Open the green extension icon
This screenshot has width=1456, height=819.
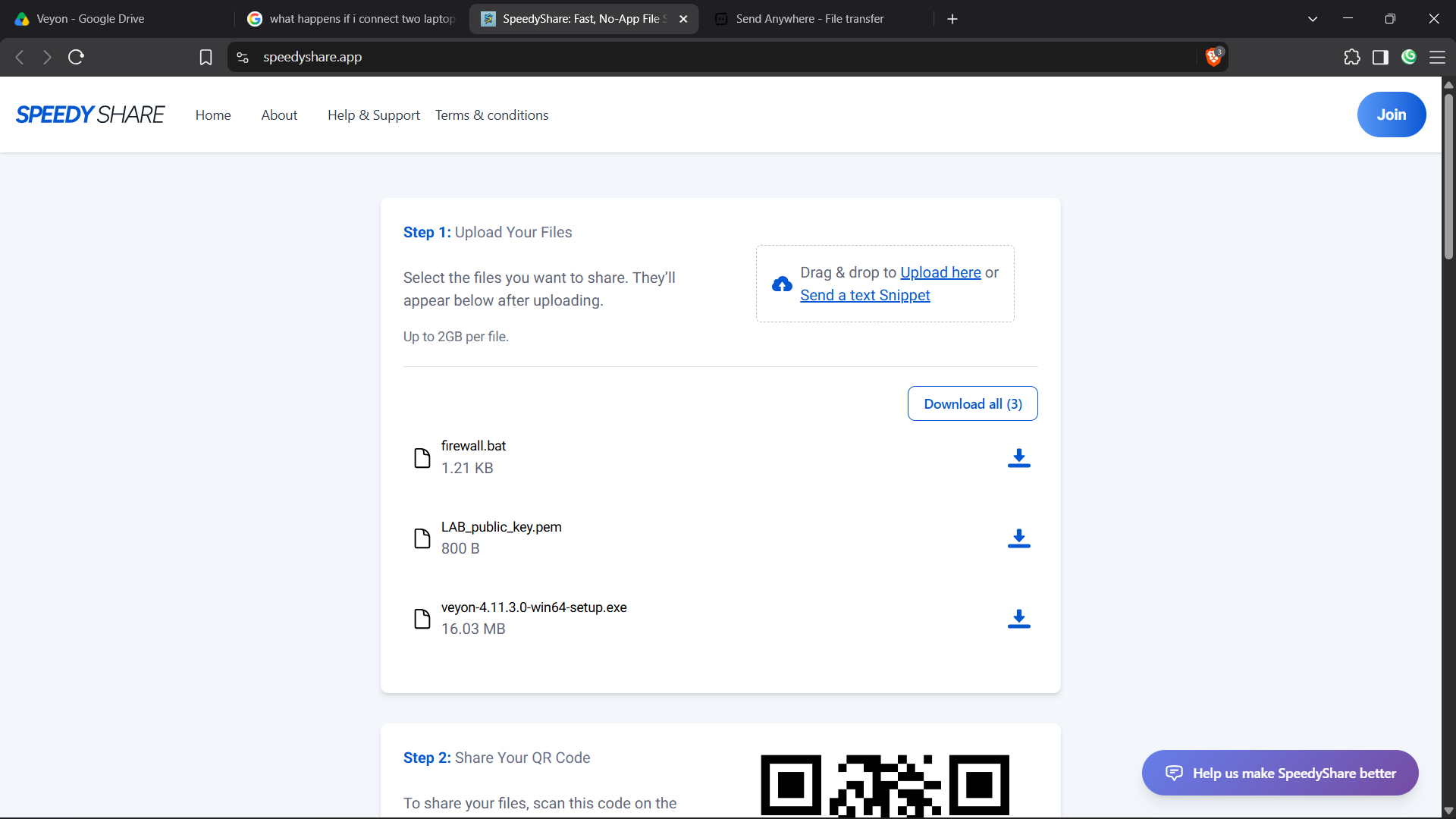click(1409, 57)
